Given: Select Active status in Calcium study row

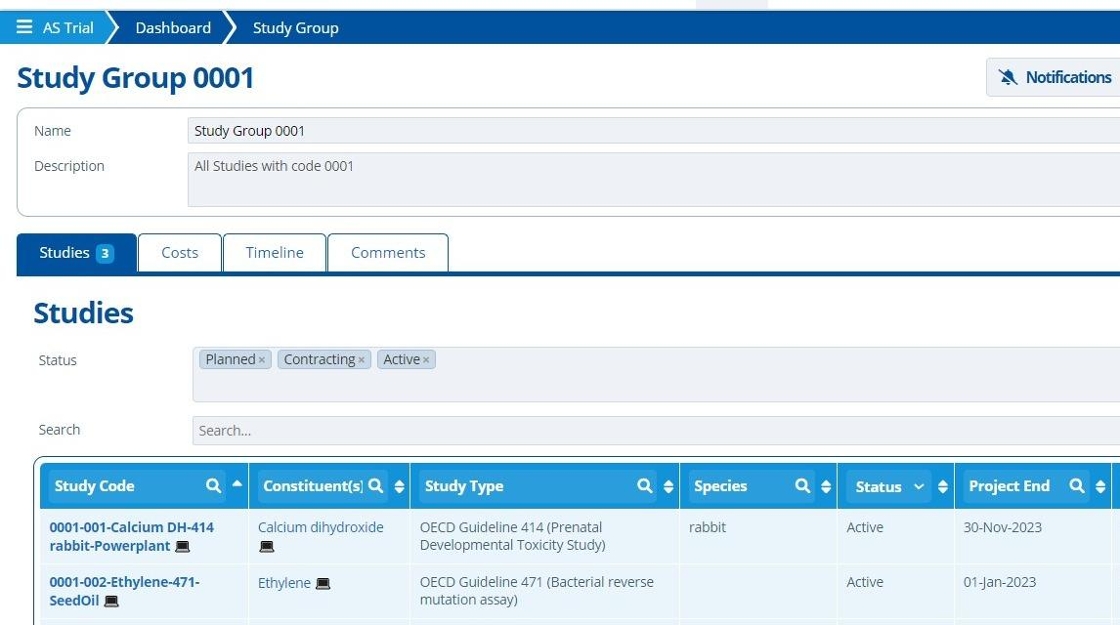Looking at the screenshot, I should point(865,527).
